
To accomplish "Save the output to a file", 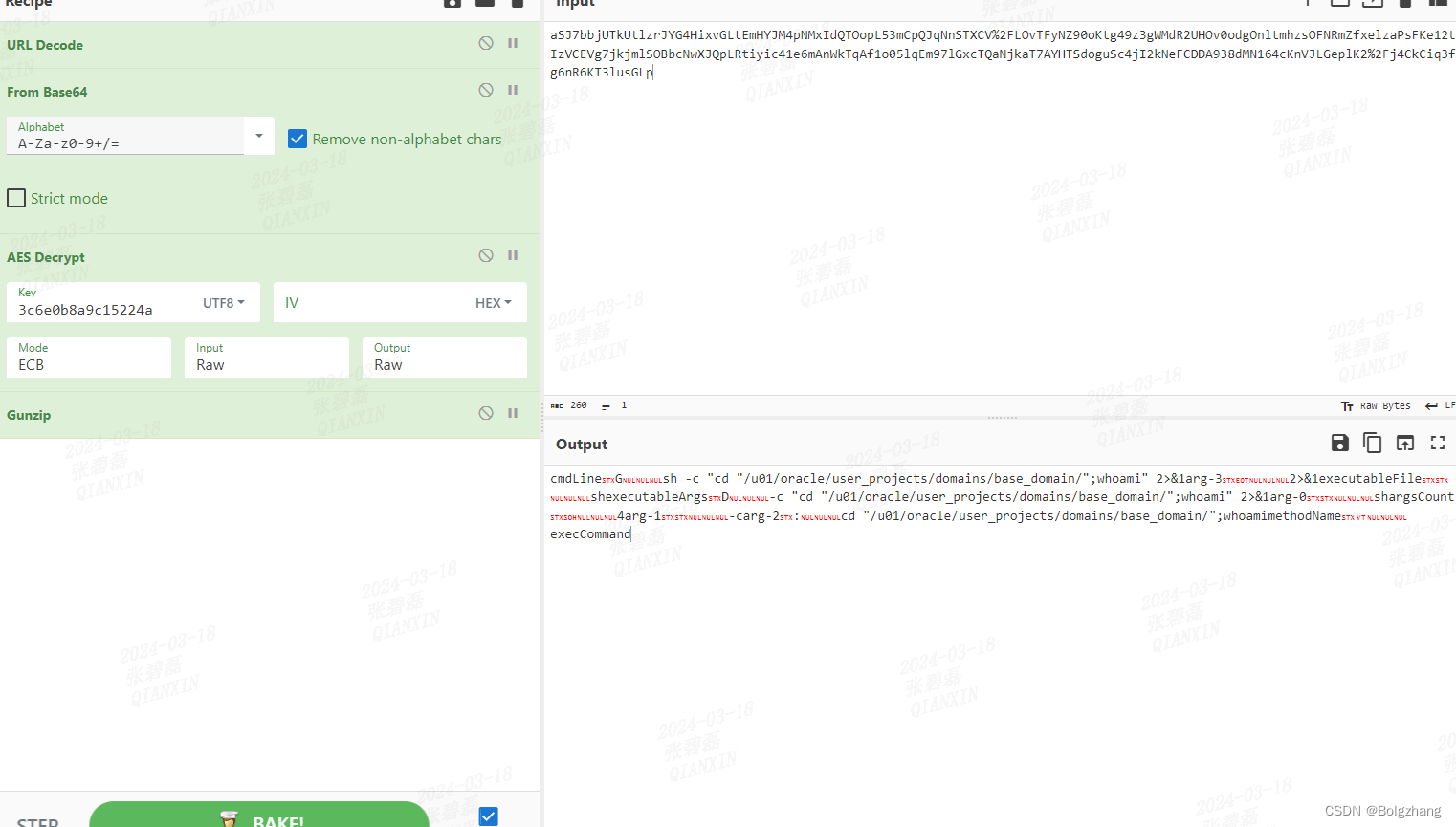I will pos(1339,443).
